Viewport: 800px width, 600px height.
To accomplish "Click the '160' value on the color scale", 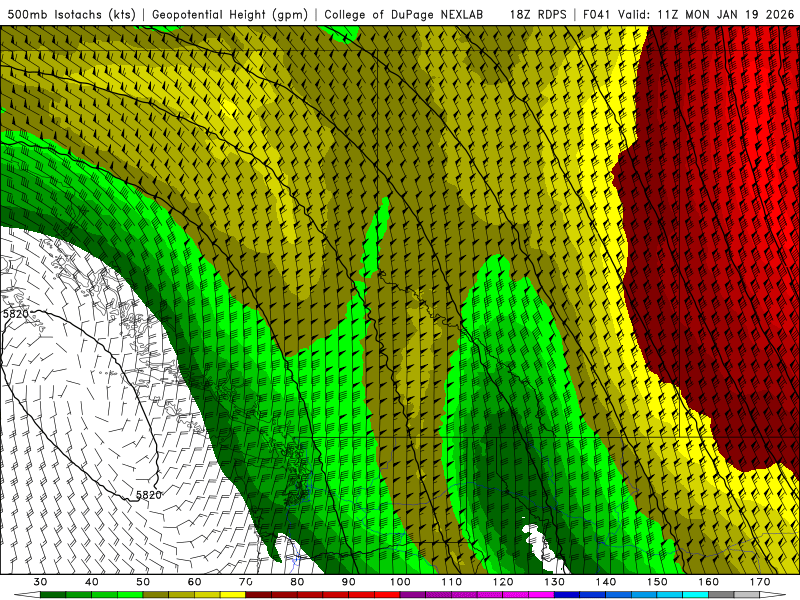I will pos(709,582).
